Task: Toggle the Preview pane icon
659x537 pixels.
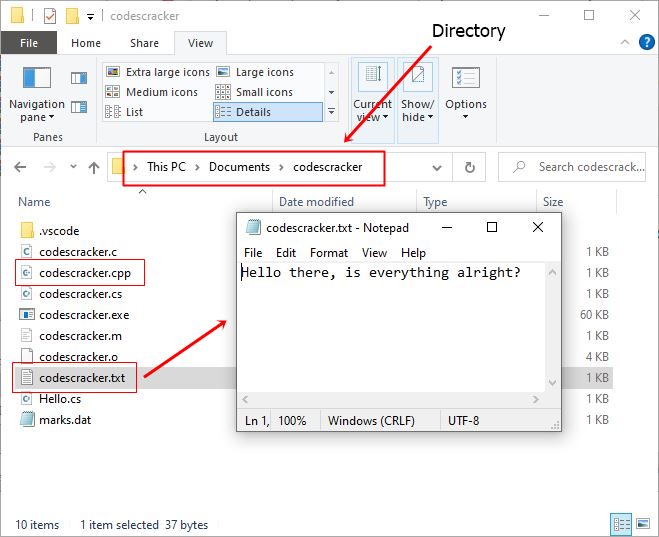Action: [79, 78]
